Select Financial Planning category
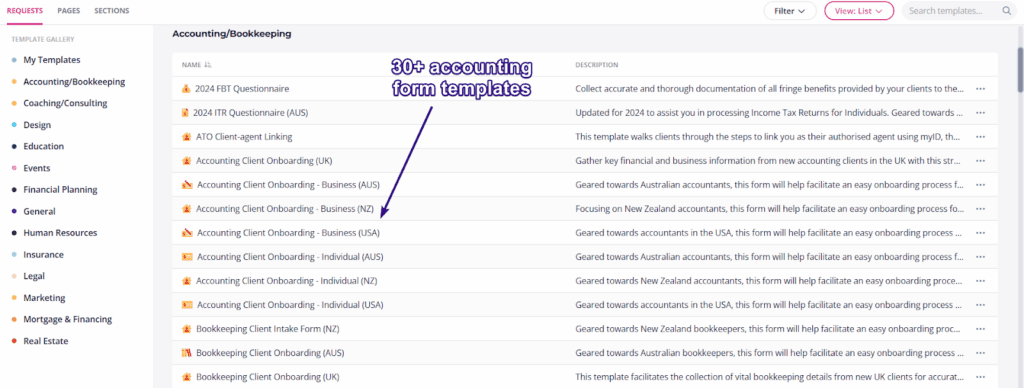 60,189
